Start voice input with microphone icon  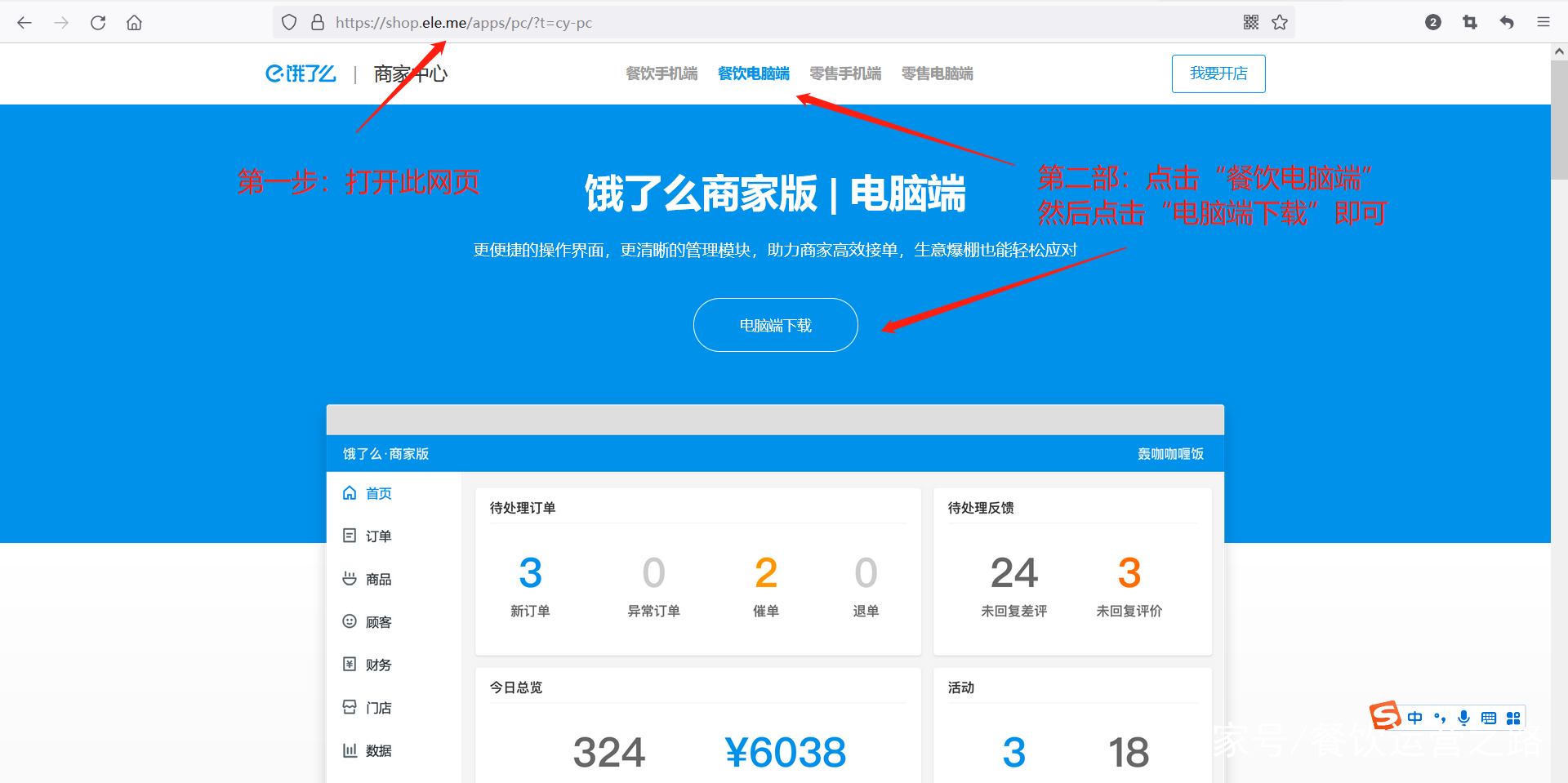(1464, 718)
